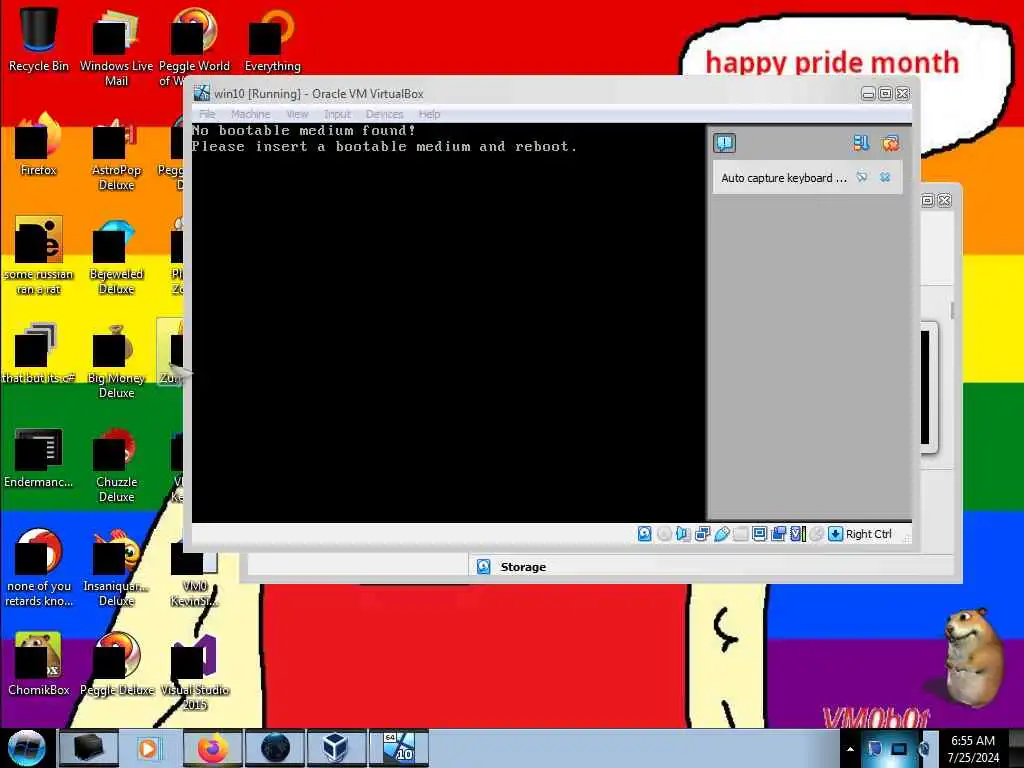Click the Storage disk icon in manager window

point(483,567)
